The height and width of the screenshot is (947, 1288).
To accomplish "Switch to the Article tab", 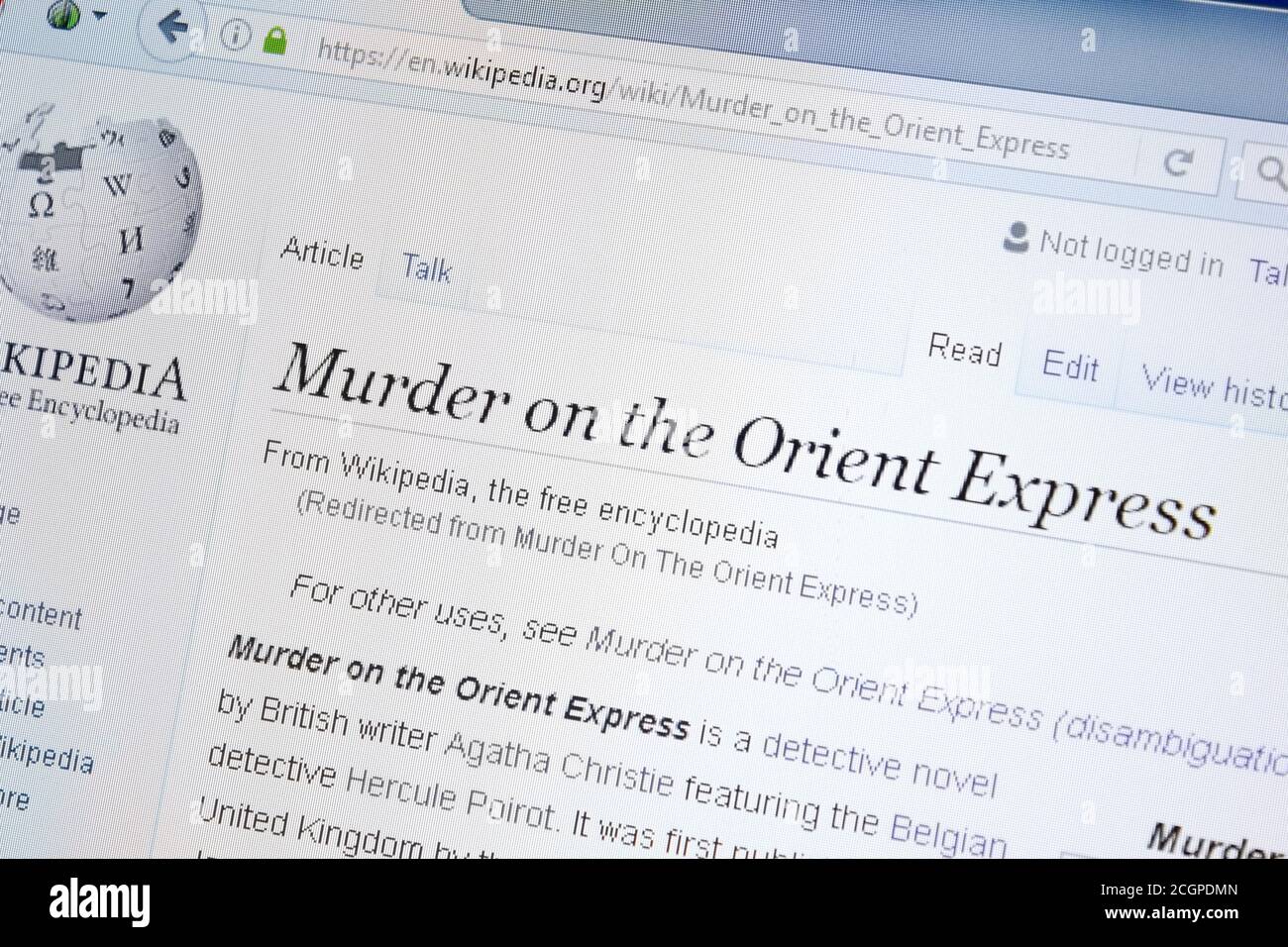I will point(322,254).
